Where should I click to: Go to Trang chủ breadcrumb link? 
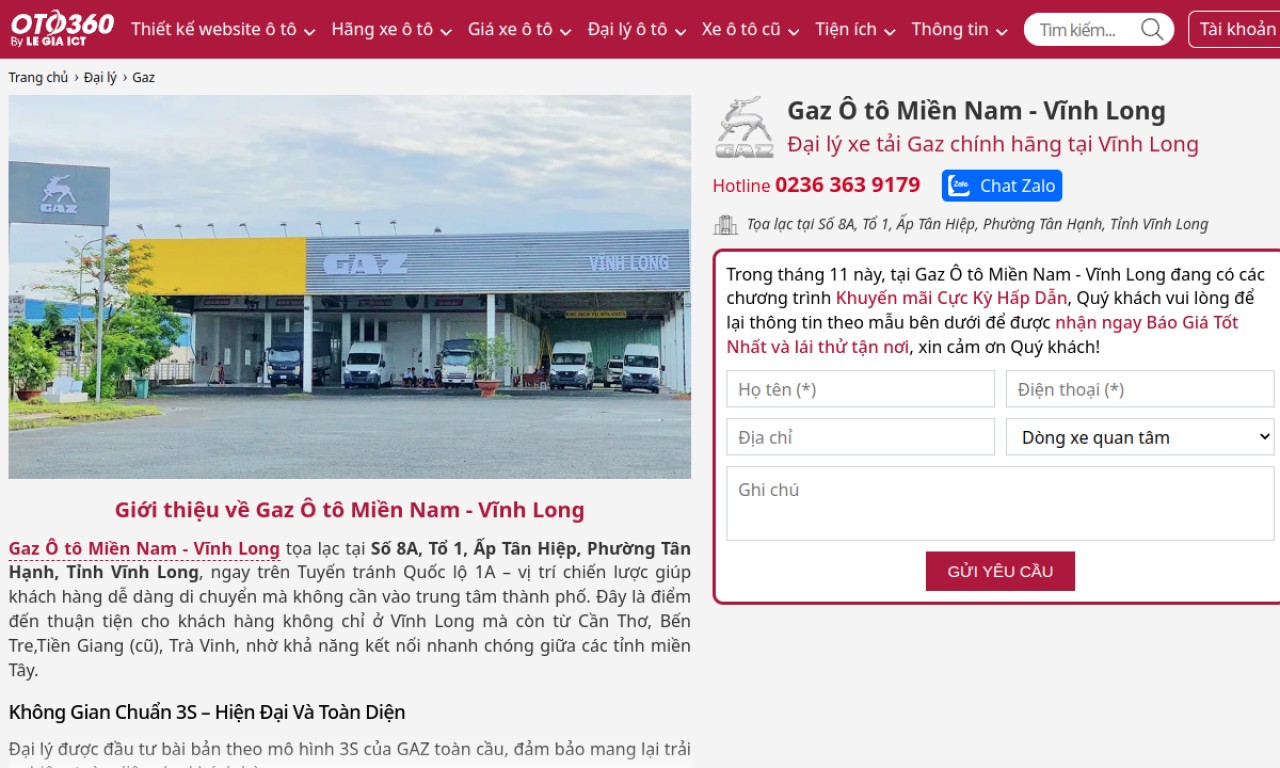point(38,77)
